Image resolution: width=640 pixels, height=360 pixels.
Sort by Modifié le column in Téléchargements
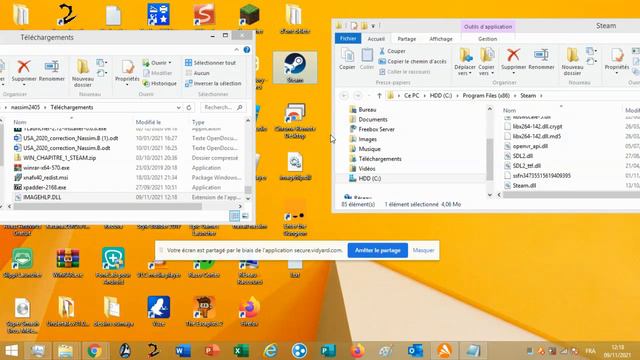tap(148, 122)
